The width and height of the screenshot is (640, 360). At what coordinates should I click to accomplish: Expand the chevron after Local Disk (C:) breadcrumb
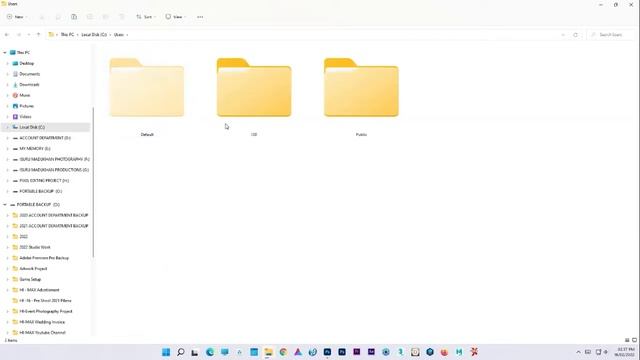tap(110, 35)
